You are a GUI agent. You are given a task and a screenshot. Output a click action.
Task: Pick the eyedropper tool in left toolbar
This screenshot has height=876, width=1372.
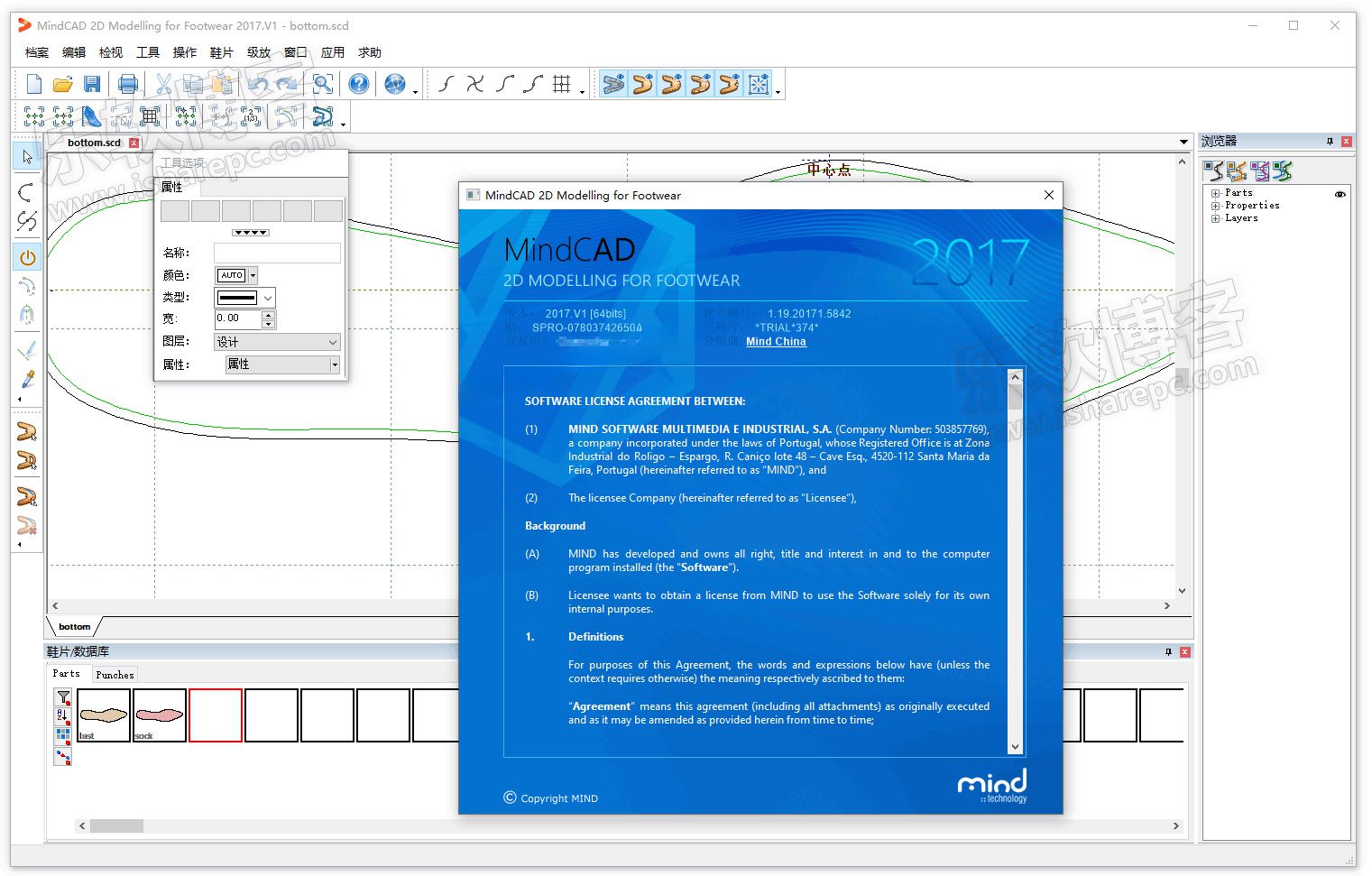[27, 379]
